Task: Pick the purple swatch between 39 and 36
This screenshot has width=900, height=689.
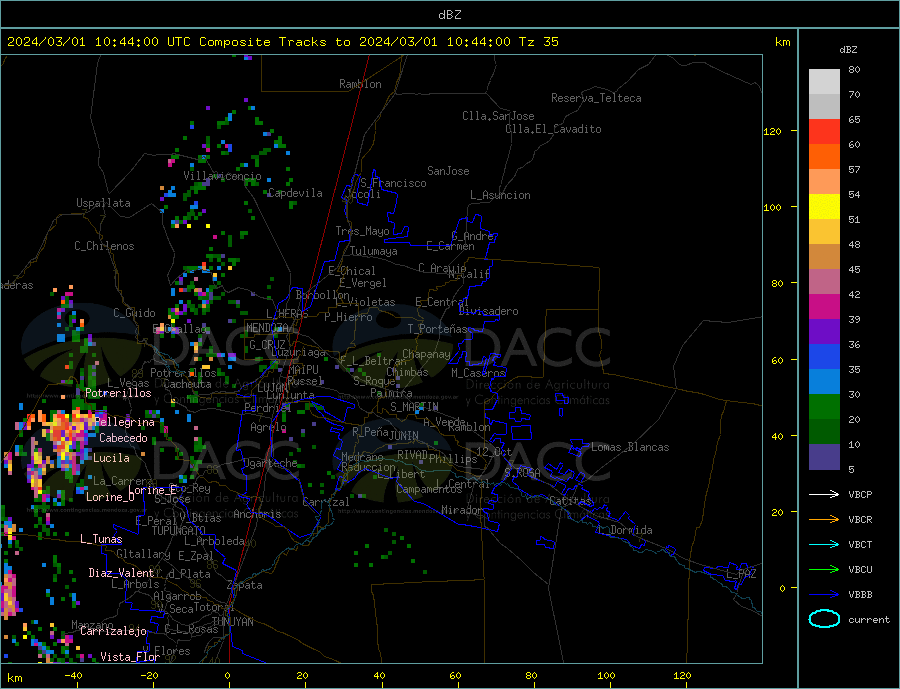Action: click(x=824, y=331)
